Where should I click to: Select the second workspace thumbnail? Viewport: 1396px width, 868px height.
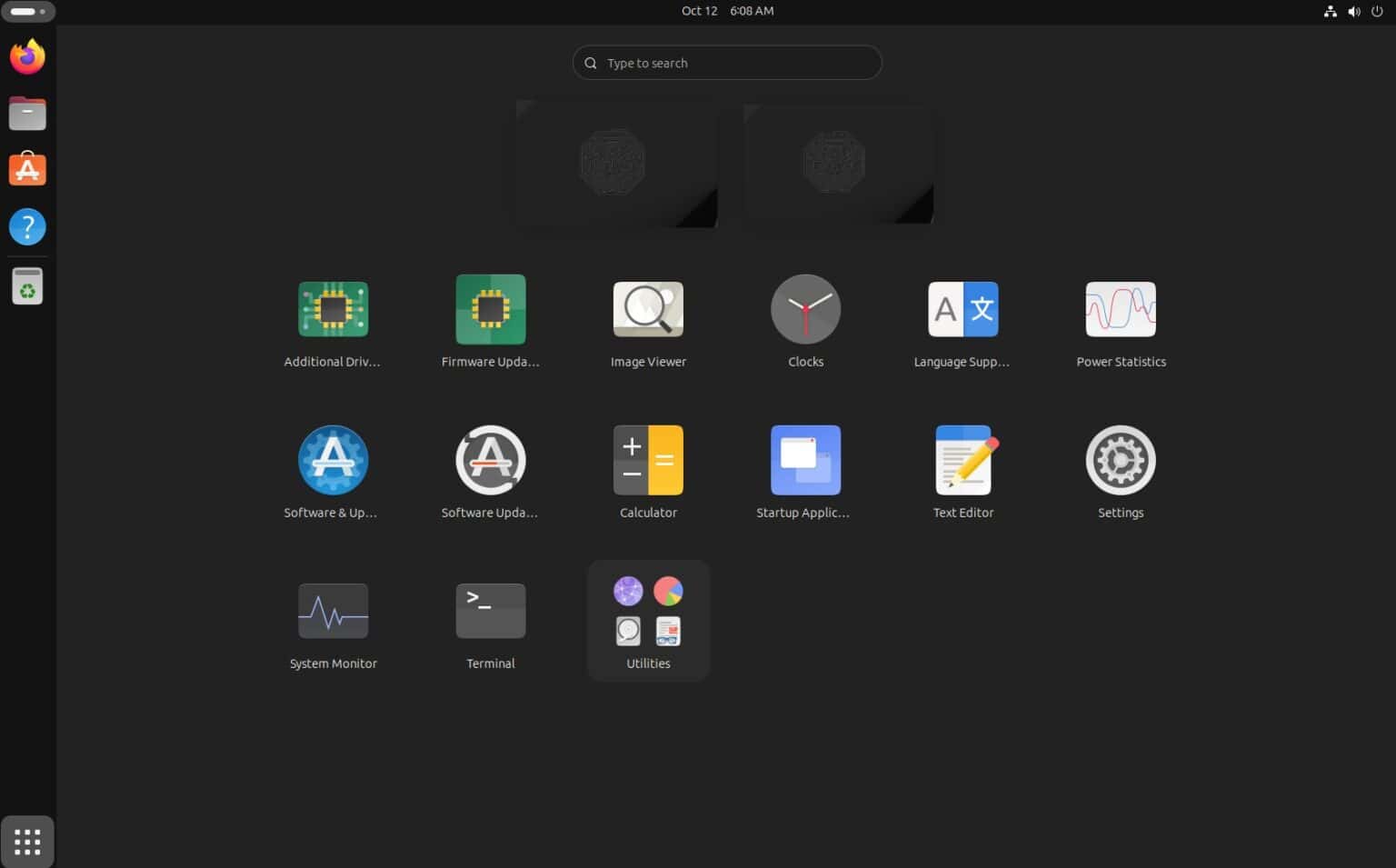click(838, 164)
